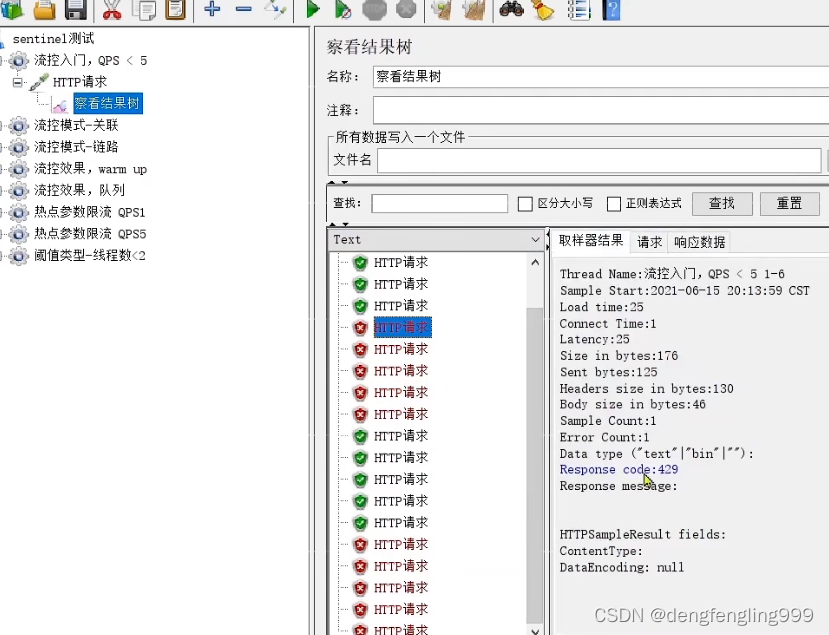Click the grey Stop toolbar icon
This screenshot has width=829, height=635.
click(x=374, y=8)
